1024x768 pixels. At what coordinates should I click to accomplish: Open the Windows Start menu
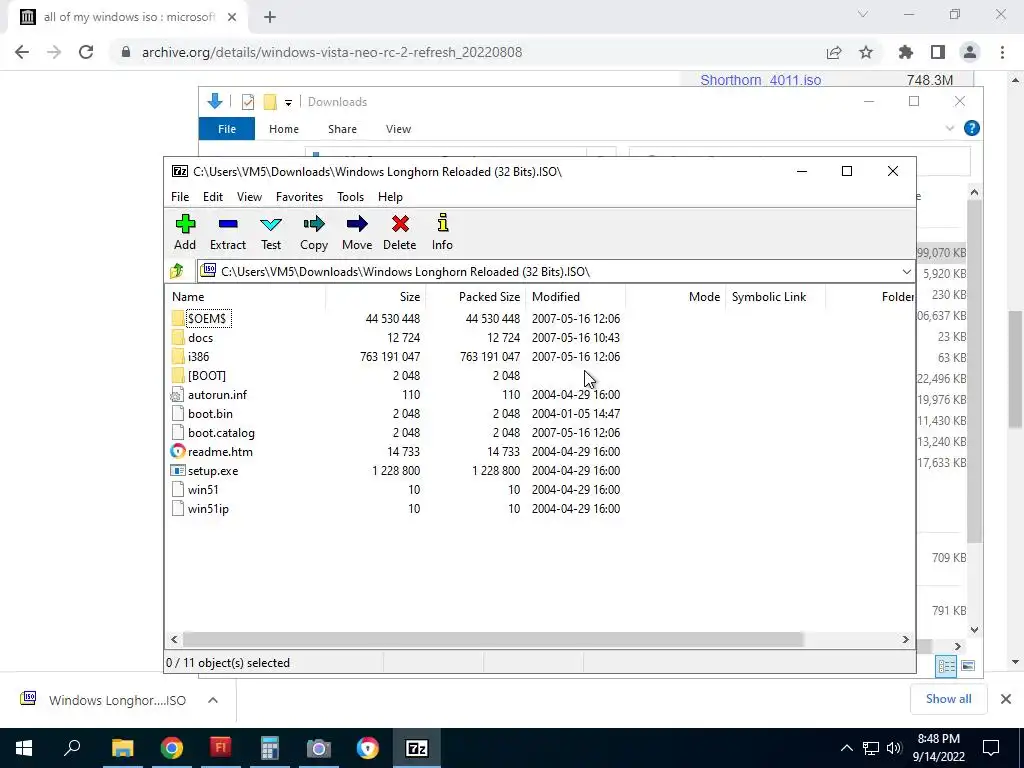(24, 748)
